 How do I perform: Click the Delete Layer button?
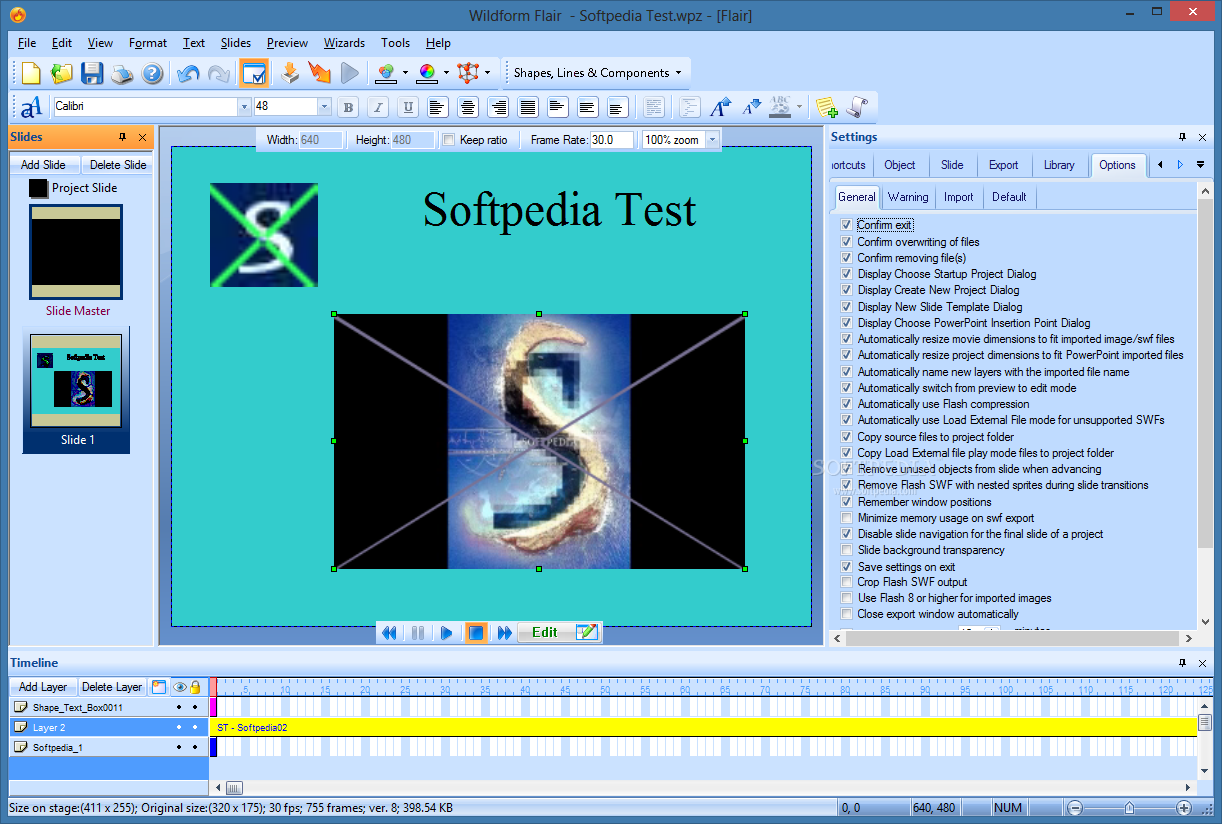112,687
